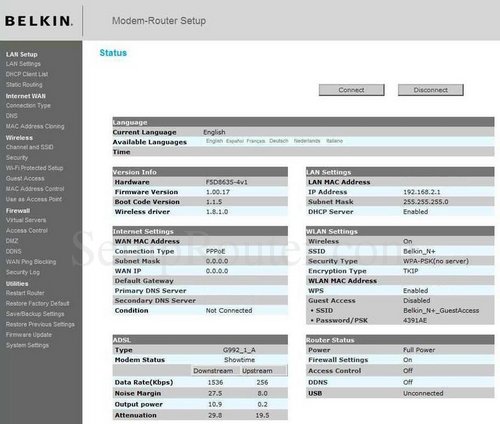Open the Security Log page
Viewport: 500px width, 424px height.
click(23, 272)
